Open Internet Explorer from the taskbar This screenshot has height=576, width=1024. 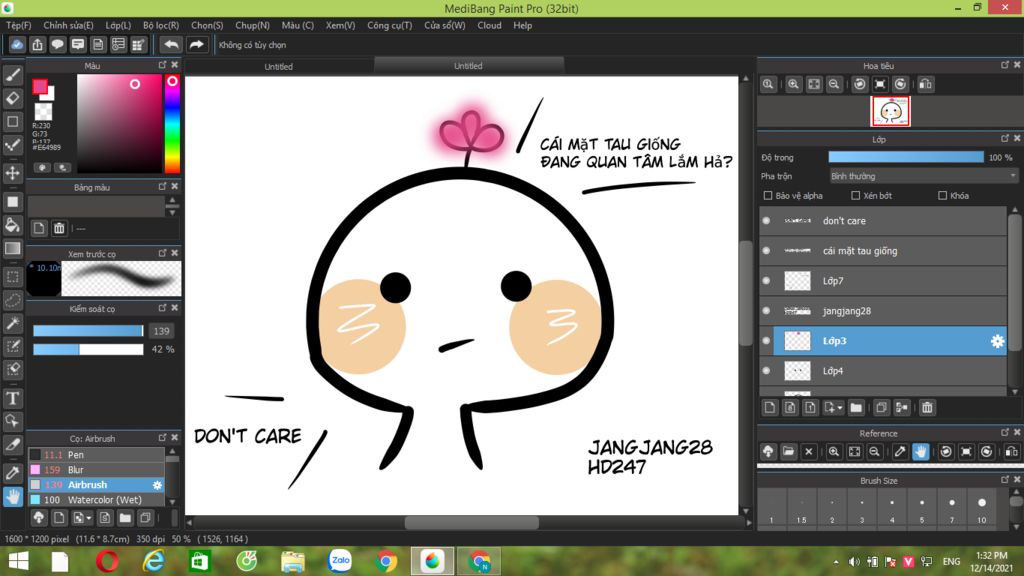point(153,561)
